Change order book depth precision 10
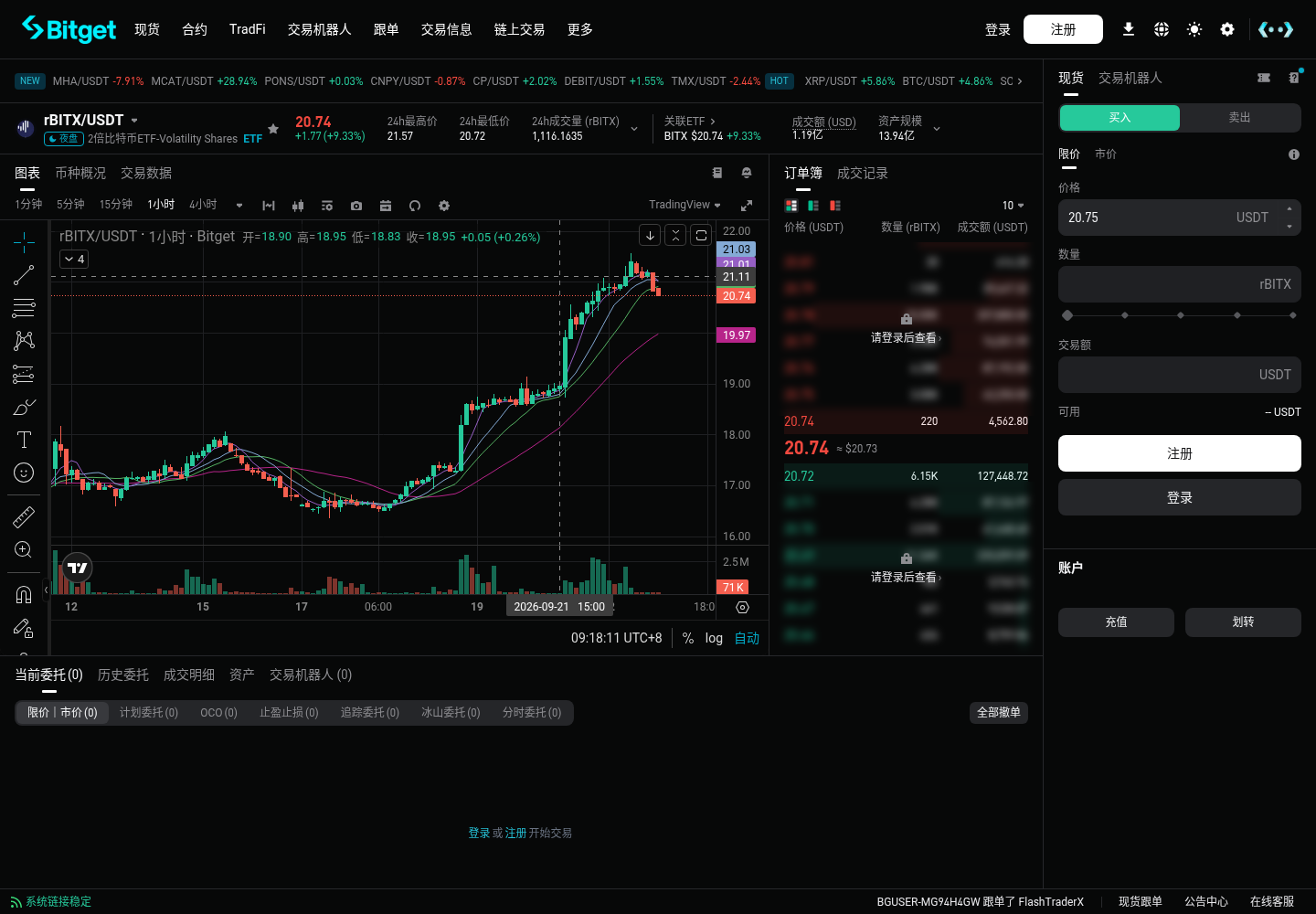This screenshot has height=914, width=1316. (x=1013, y=206)
